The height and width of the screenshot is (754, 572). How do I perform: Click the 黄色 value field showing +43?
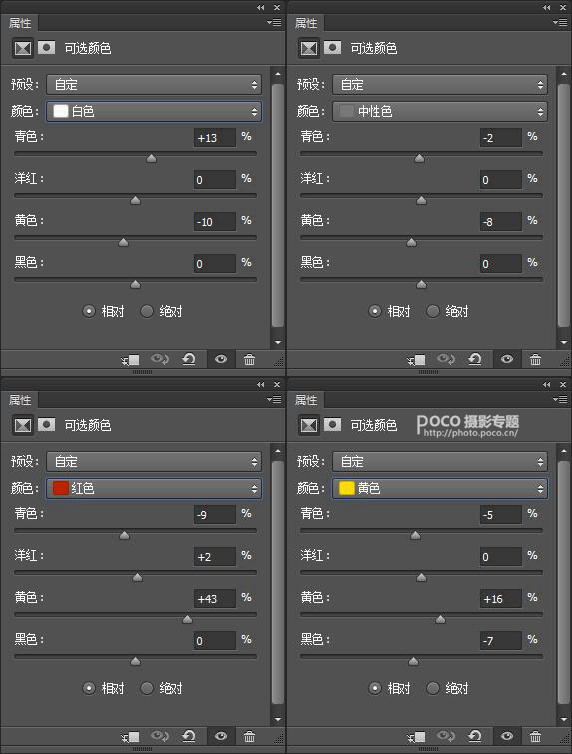pos(215,599)
